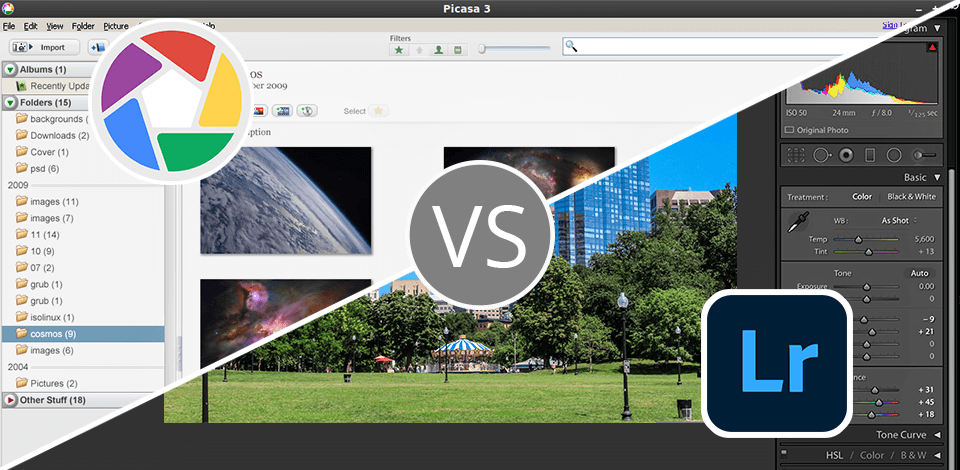Open the Folder menu
Viewport: 960px width, 470px height.
83,26
